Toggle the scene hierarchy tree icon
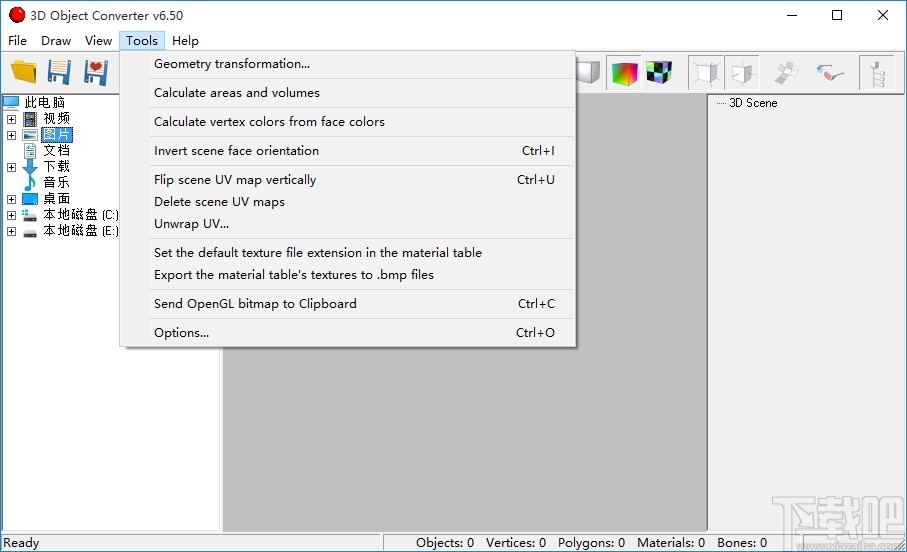This screenshot has height=552, width=907. [877, 73]
